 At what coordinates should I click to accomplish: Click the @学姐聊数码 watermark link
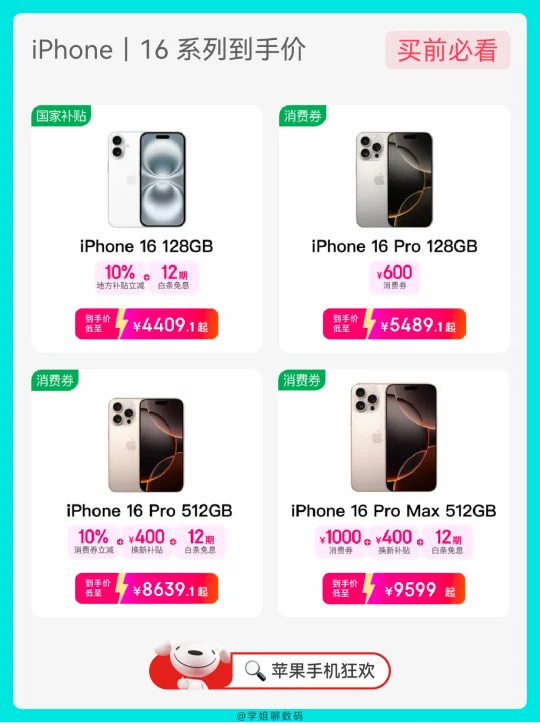tap(270, 716)
